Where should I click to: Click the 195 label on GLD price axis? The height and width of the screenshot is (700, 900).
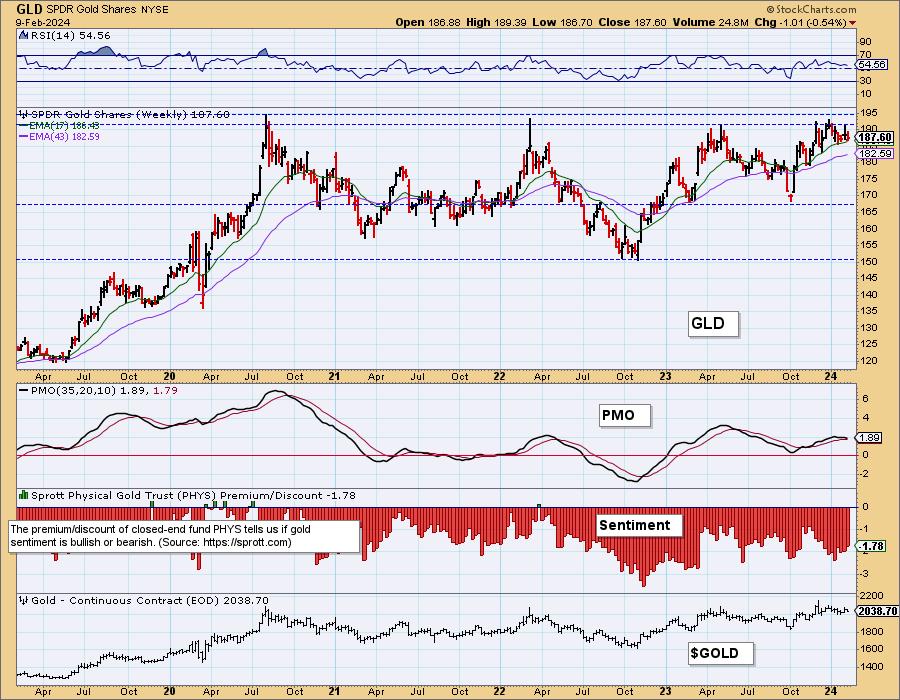[x=867, y=112]
